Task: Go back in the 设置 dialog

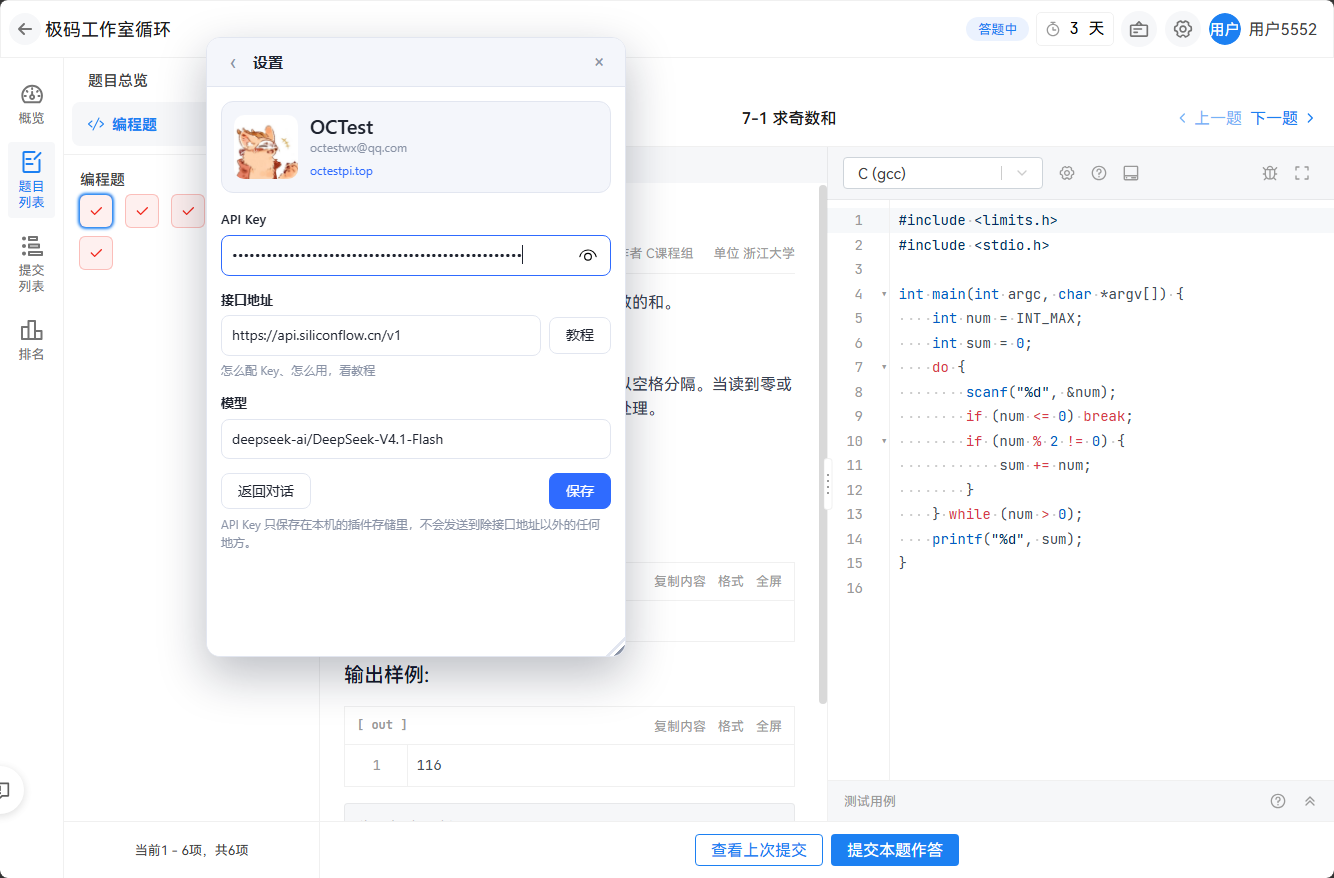Action: tap(233, 63)
